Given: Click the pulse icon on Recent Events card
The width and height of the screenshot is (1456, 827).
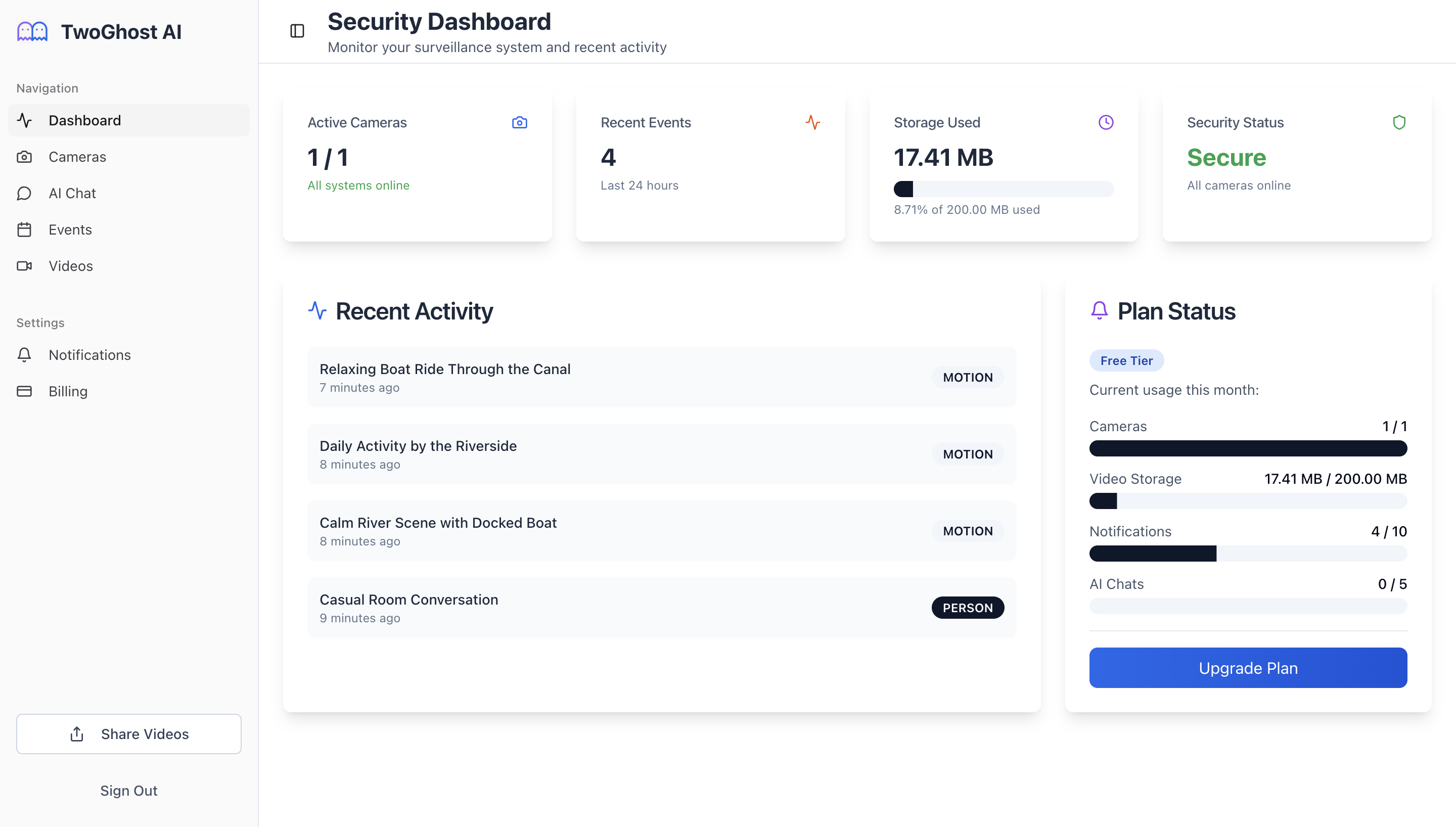Looking at the screenshot, I should [812, 122].
